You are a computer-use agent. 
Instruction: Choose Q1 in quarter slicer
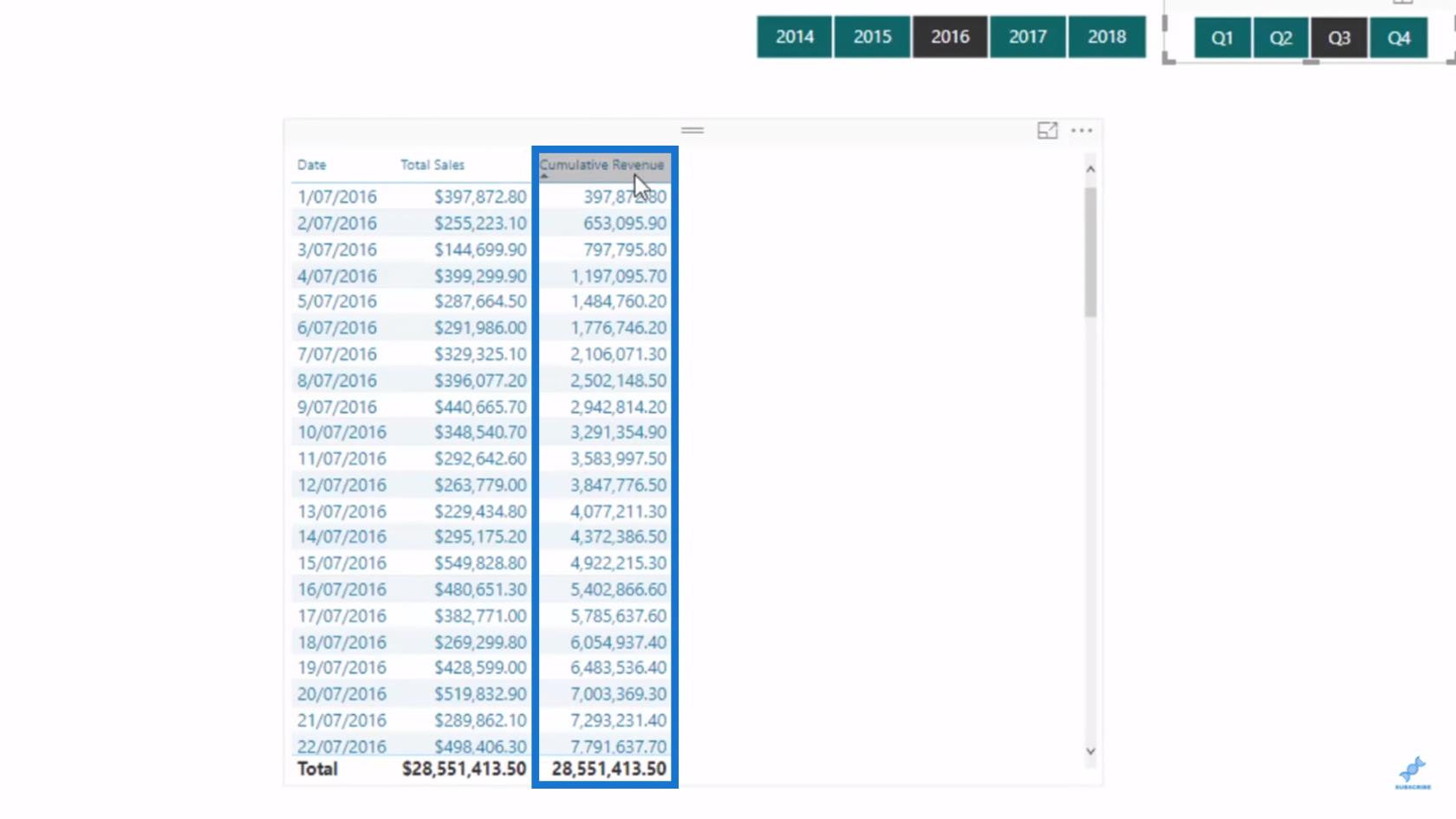tap(1222, 38)
